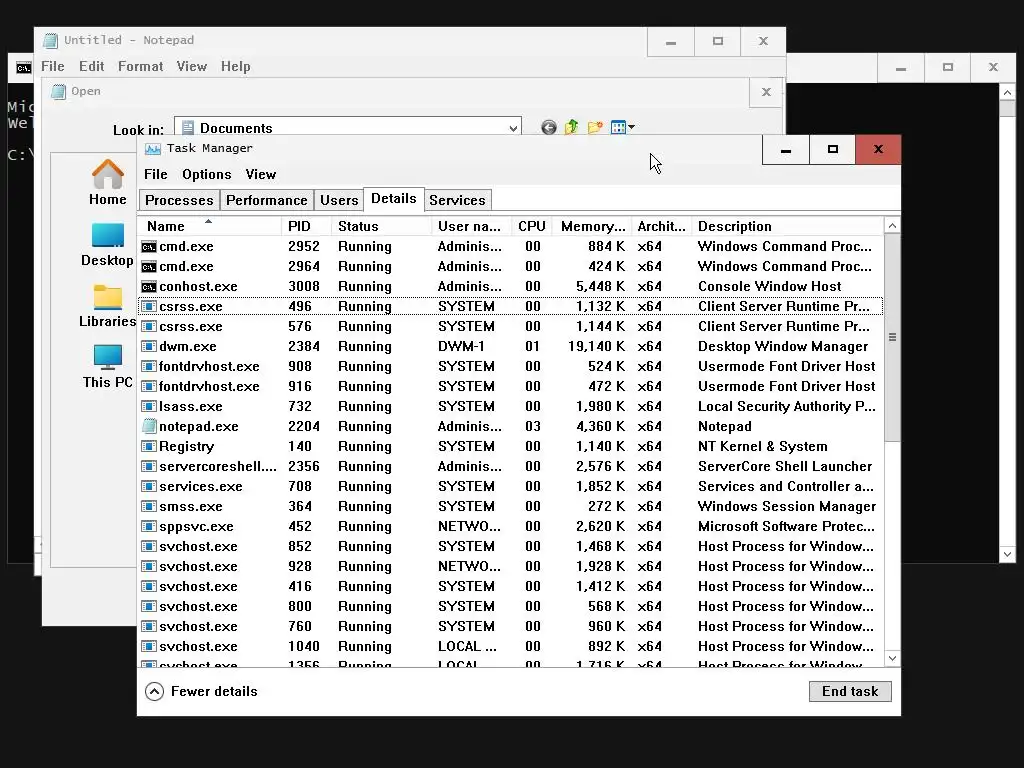Viewport: 1024px width, 768px height.
Task: Sort by the Architecture column header
Action: (662, 227)
